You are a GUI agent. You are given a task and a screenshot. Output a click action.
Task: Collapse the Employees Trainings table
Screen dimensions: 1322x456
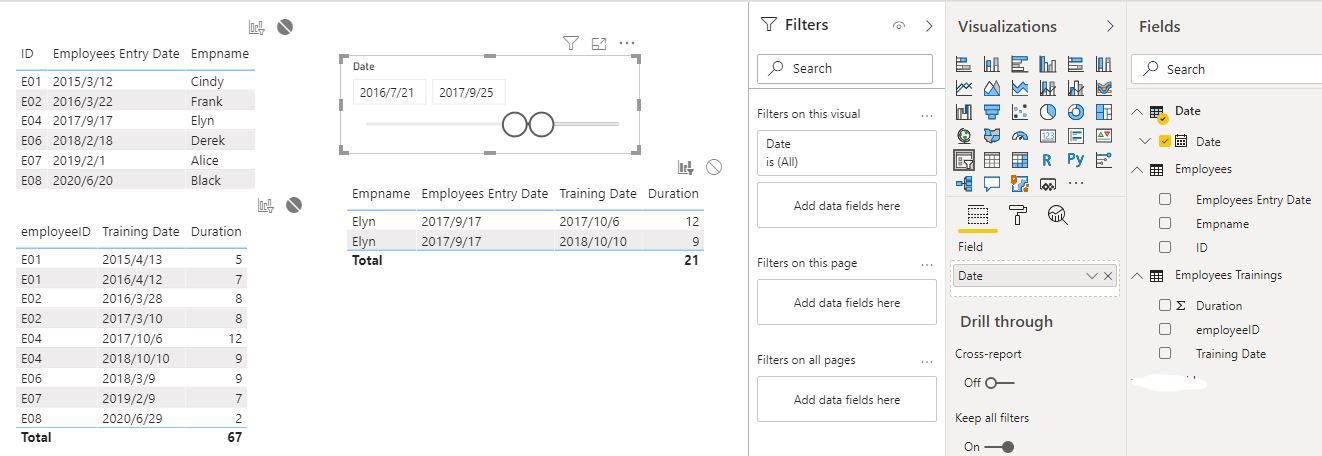coord(1137,276)
